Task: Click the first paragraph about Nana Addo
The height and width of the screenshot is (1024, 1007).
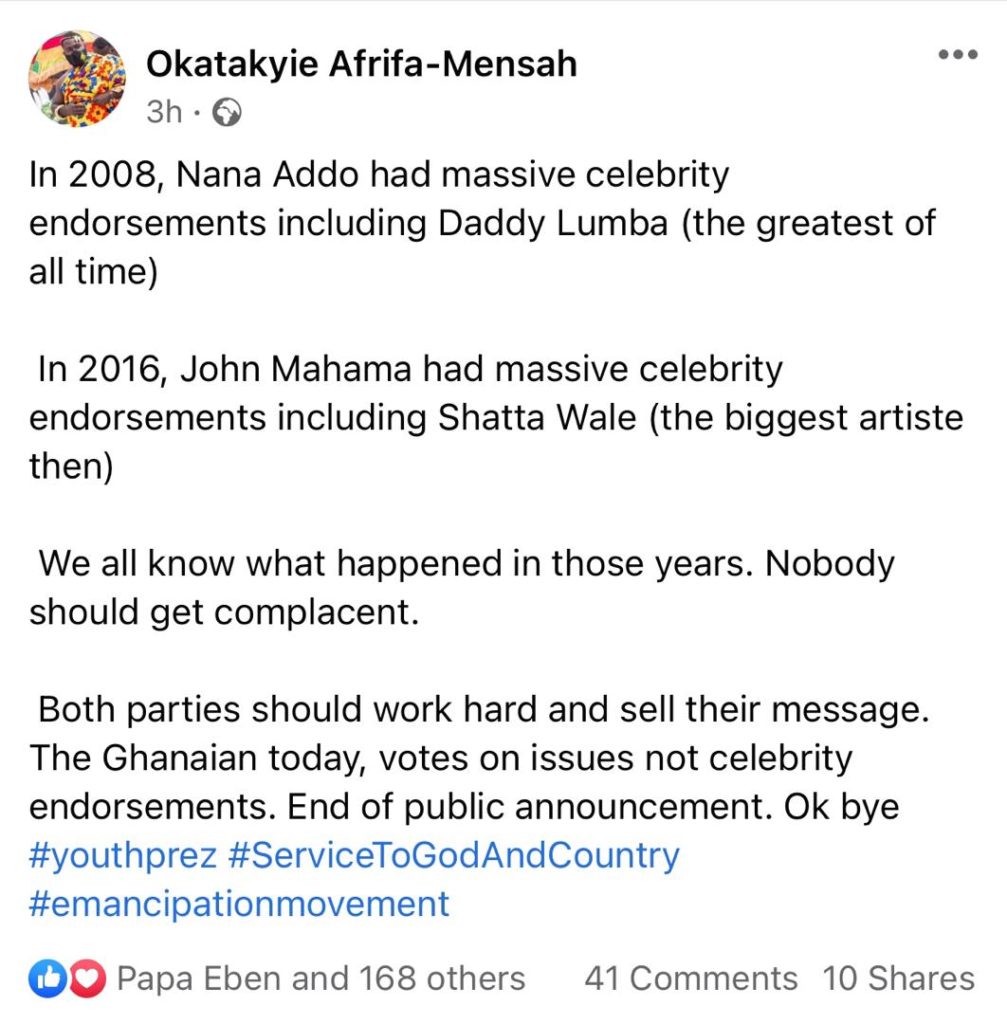Action: click(x=482, y=223)
